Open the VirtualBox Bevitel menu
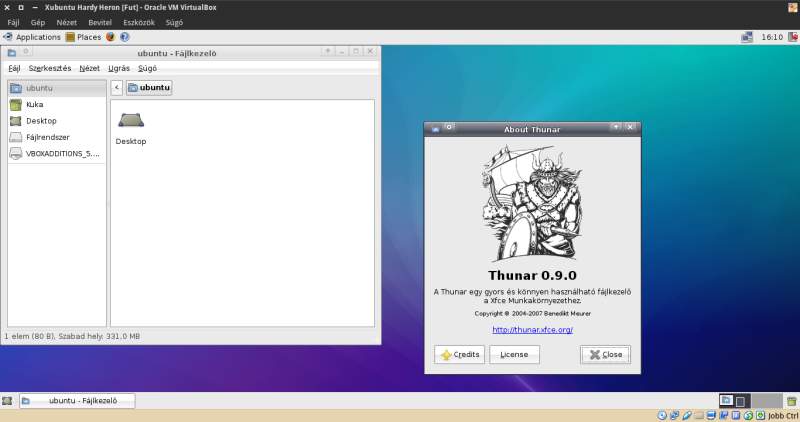This screenshot has height=422, width=800. (x=100, y=22)
